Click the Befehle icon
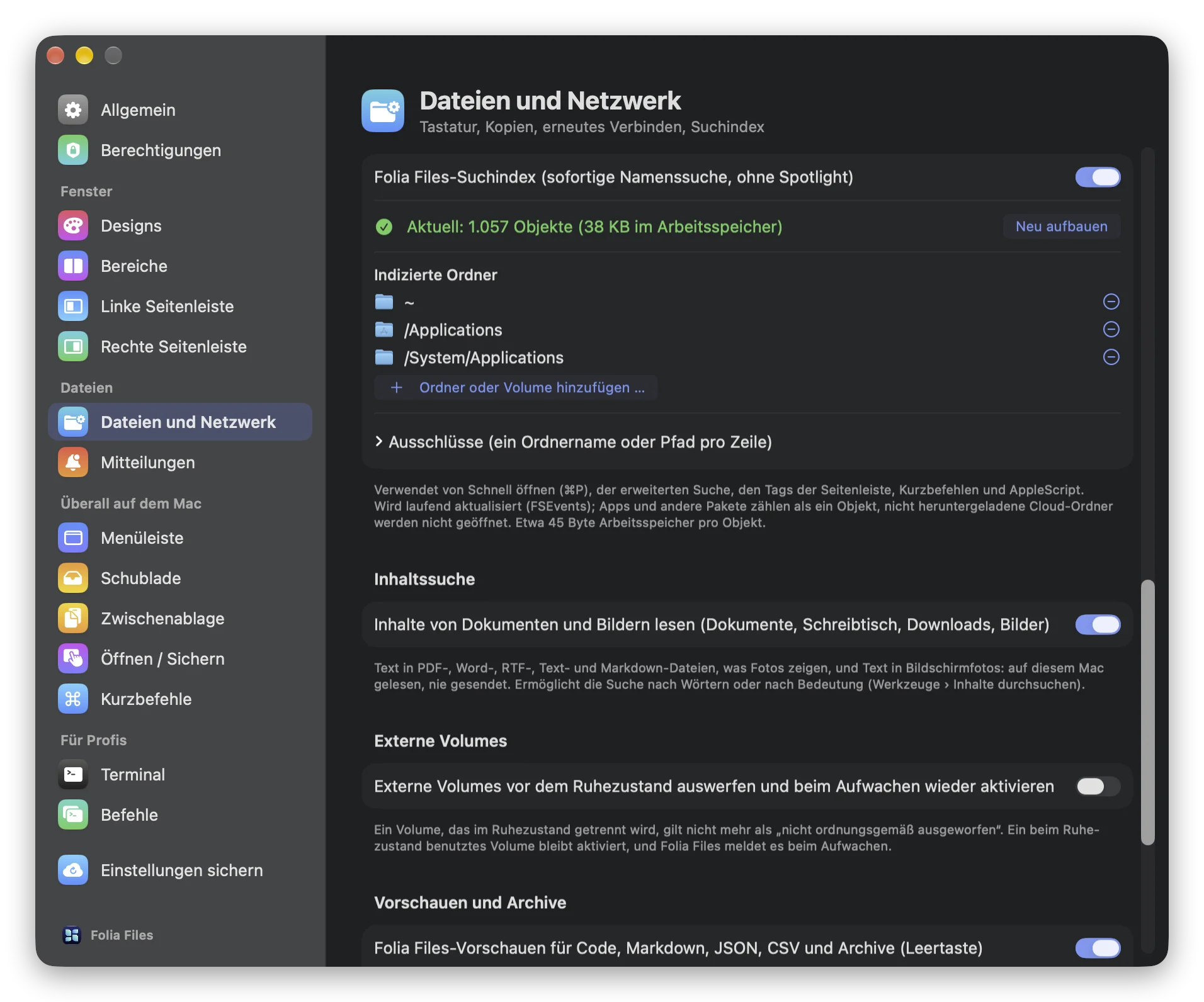1204x1002 pixels. pyautogui.click(x=73, y=815)
